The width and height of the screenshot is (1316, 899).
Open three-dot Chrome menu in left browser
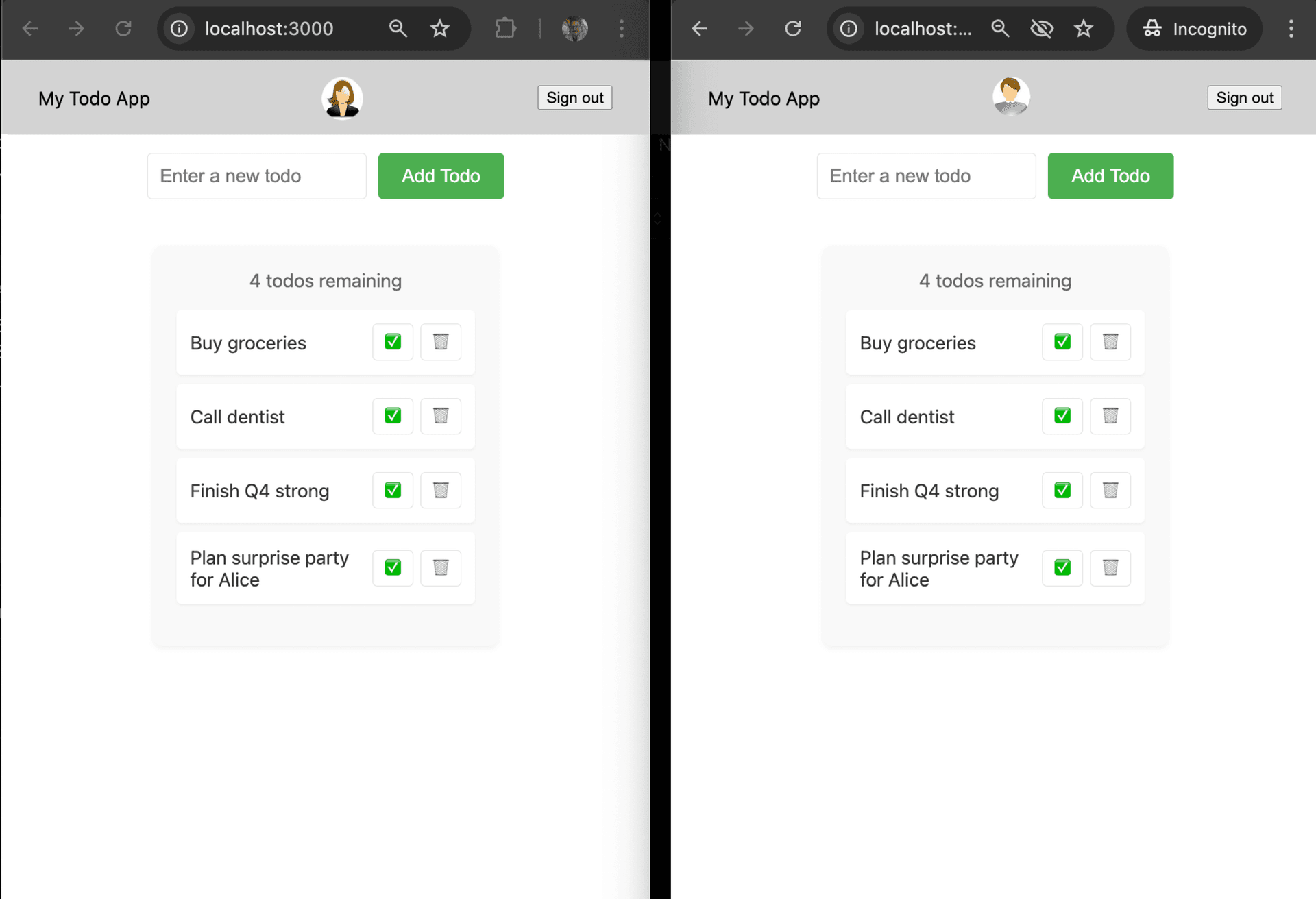click(622, 29)
